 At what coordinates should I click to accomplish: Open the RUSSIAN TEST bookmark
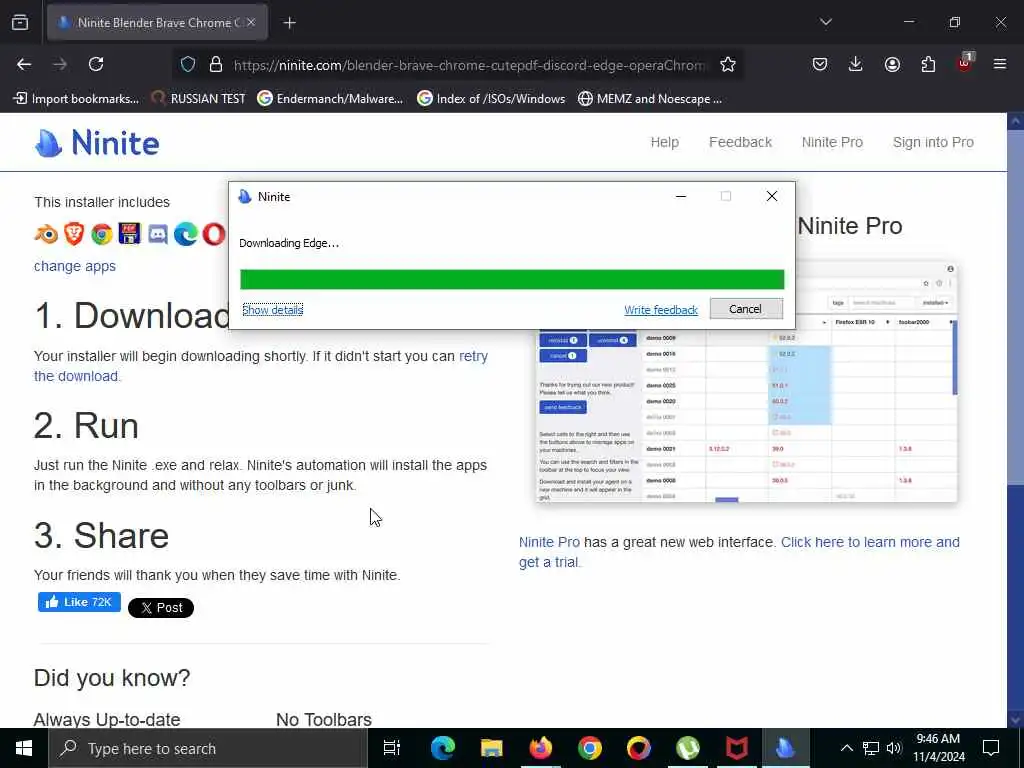pos(197,99)
